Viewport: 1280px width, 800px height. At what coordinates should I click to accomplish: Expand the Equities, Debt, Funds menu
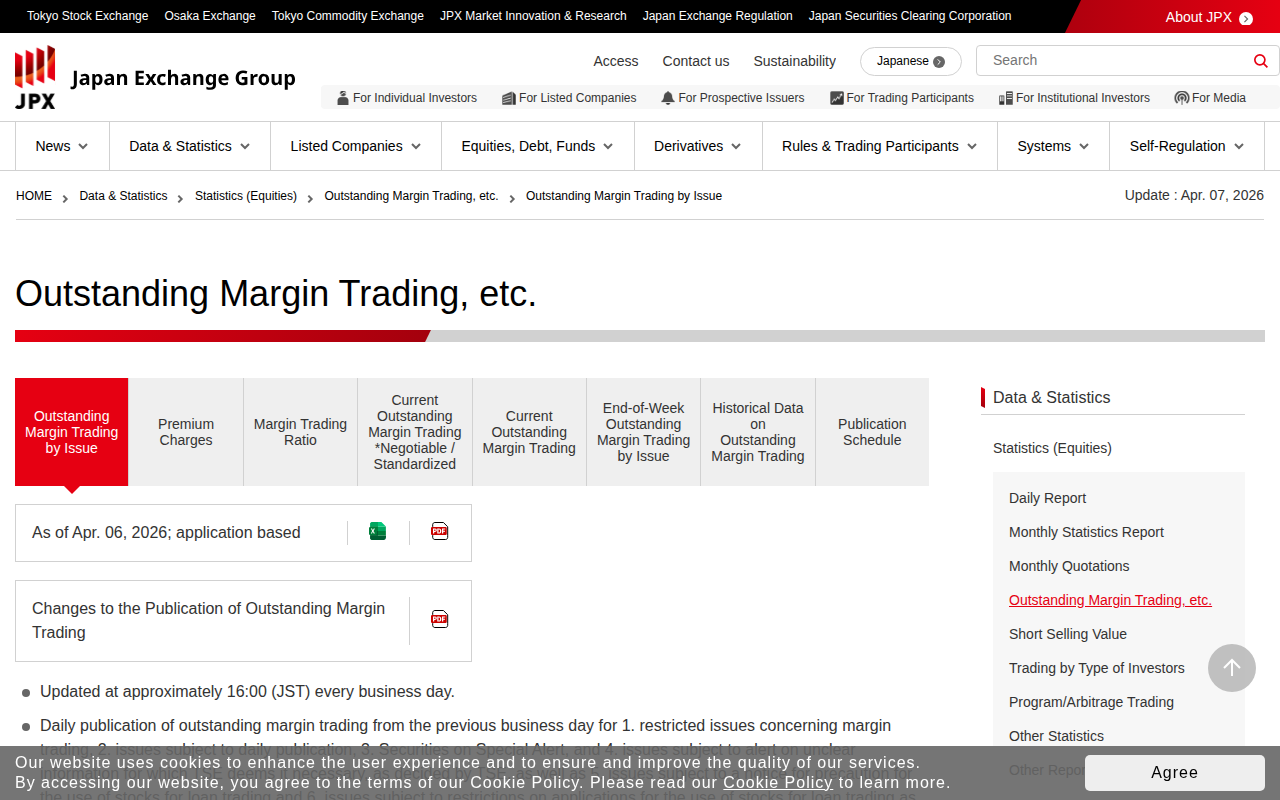pos(538,146)
